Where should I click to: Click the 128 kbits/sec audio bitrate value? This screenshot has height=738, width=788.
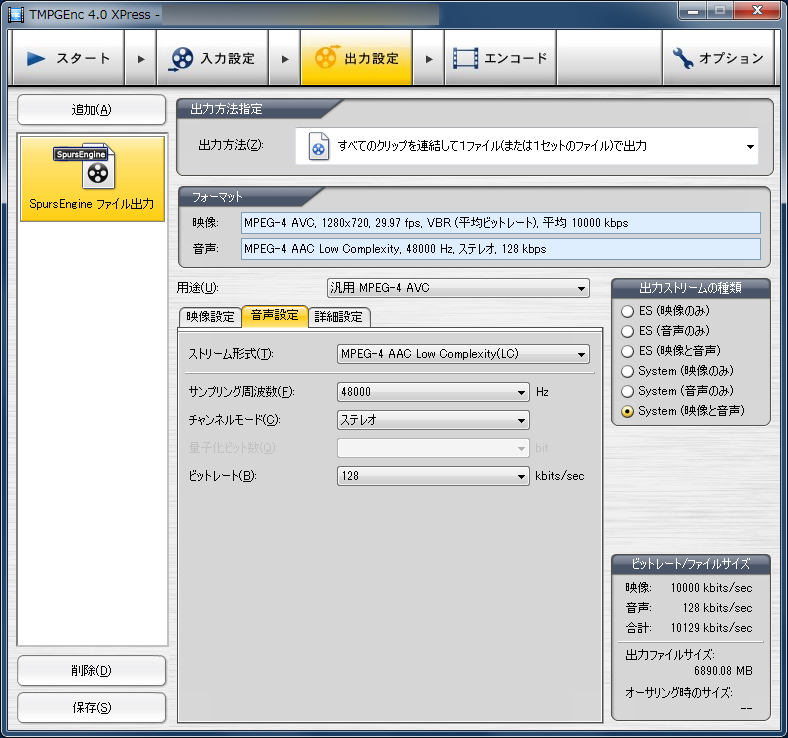point(717,608)
